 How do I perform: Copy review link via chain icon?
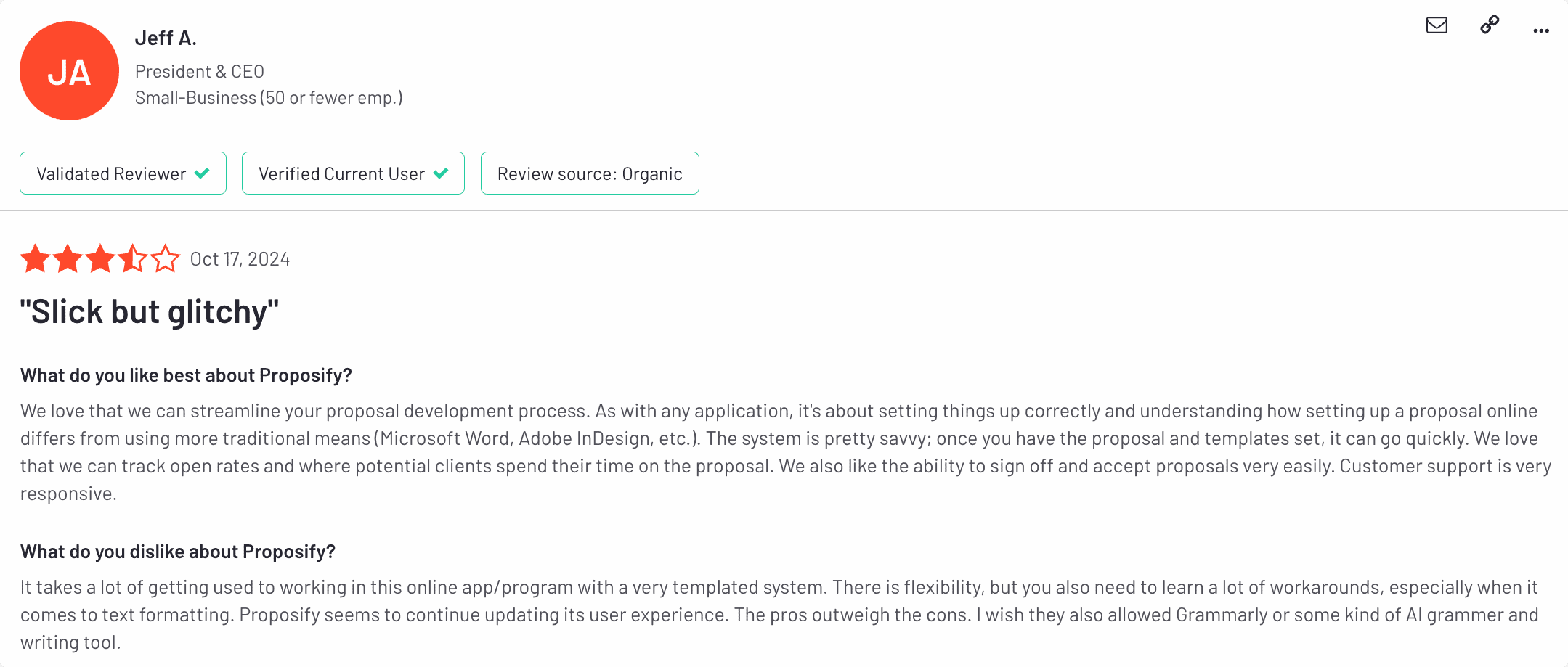pos(1490,25)
